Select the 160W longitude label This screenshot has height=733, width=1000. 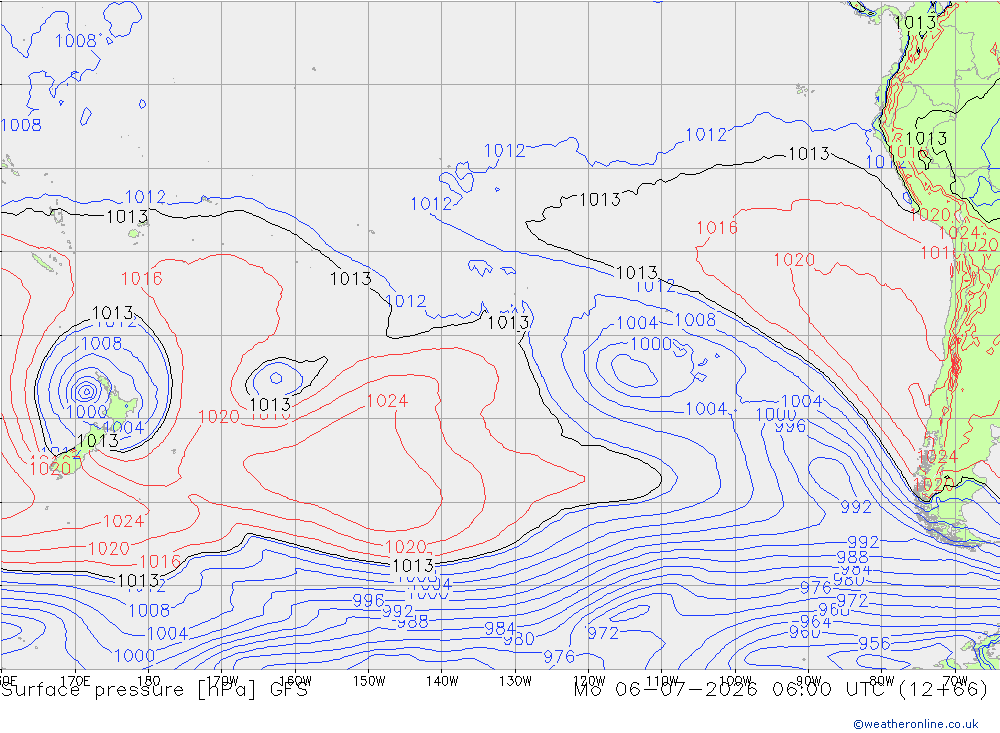[295, 681]
